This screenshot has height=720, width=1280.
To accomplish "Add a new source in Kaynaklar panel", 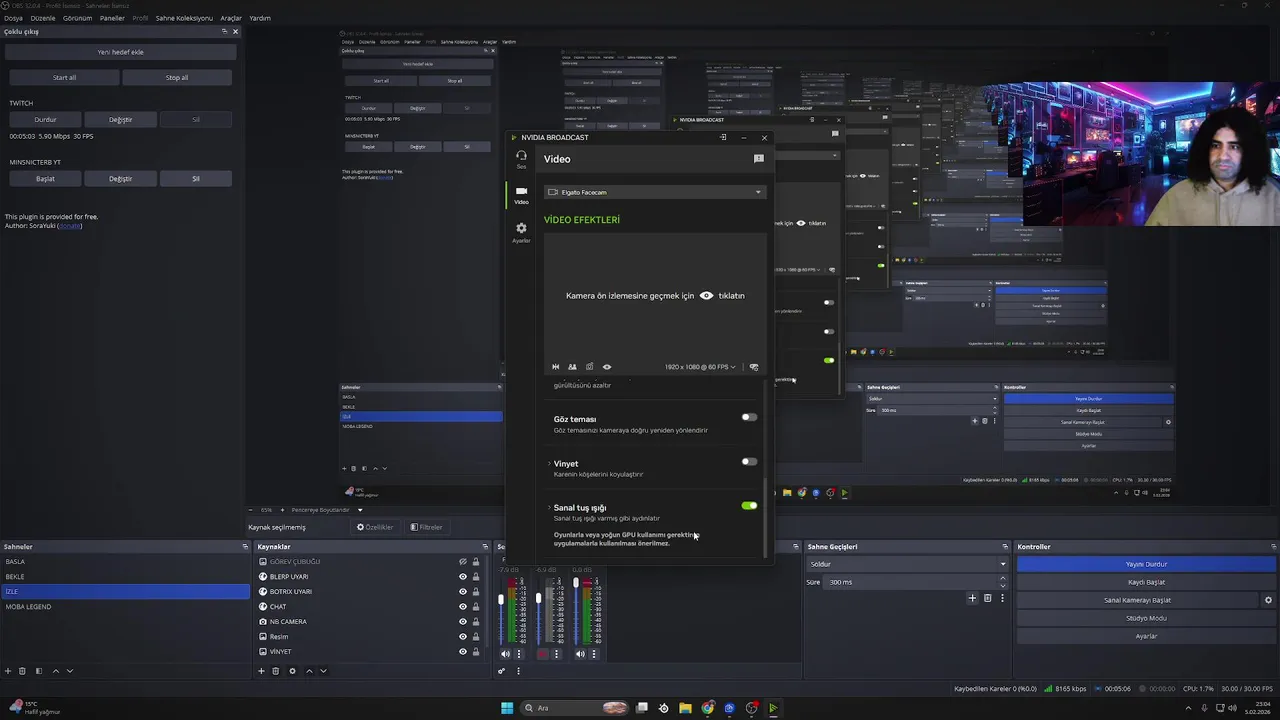I will click(262, 671).
